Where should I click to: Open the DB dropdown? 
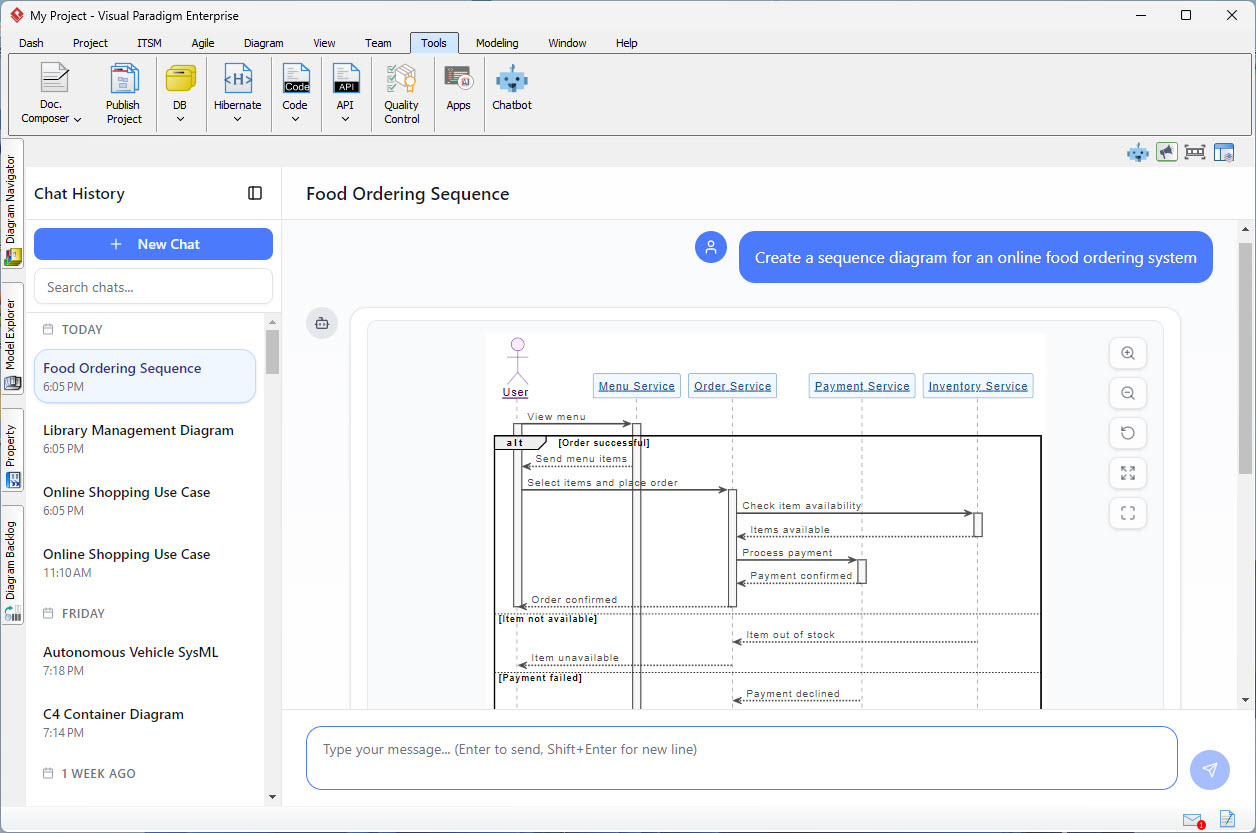click(x=180, y=90)
